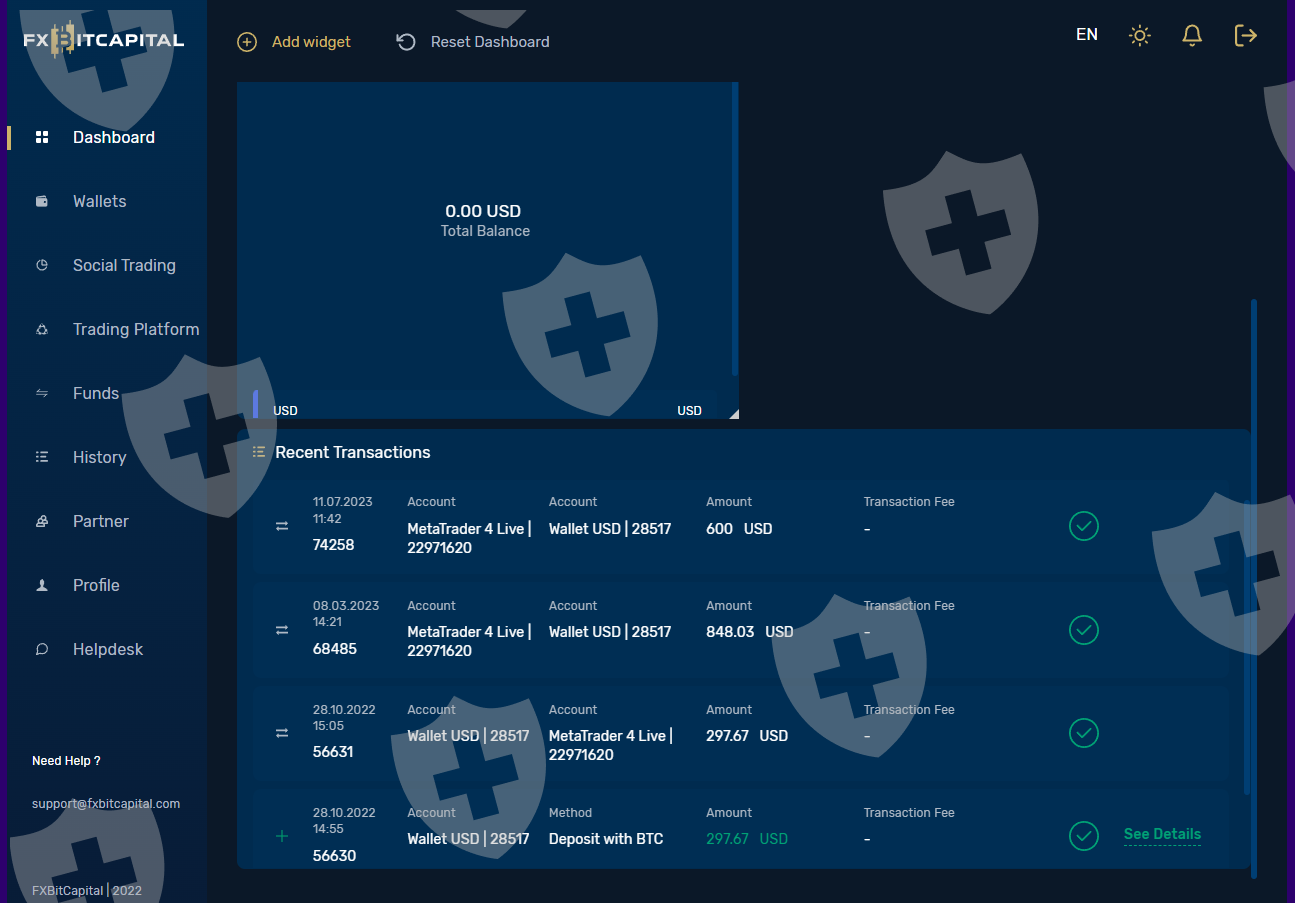Click the History list icon
This screenshot has height=903, width=1295.
42,457
